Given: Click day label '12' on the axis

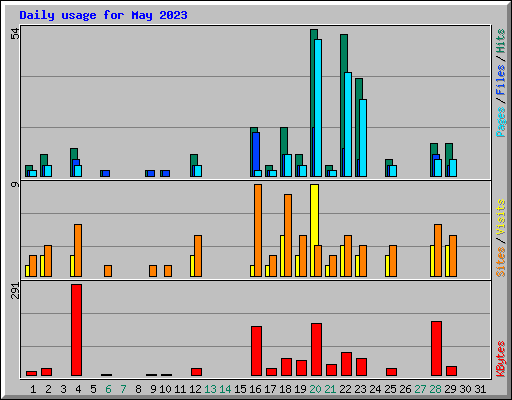Looking at the screenshot, I should tap(195, 389).
